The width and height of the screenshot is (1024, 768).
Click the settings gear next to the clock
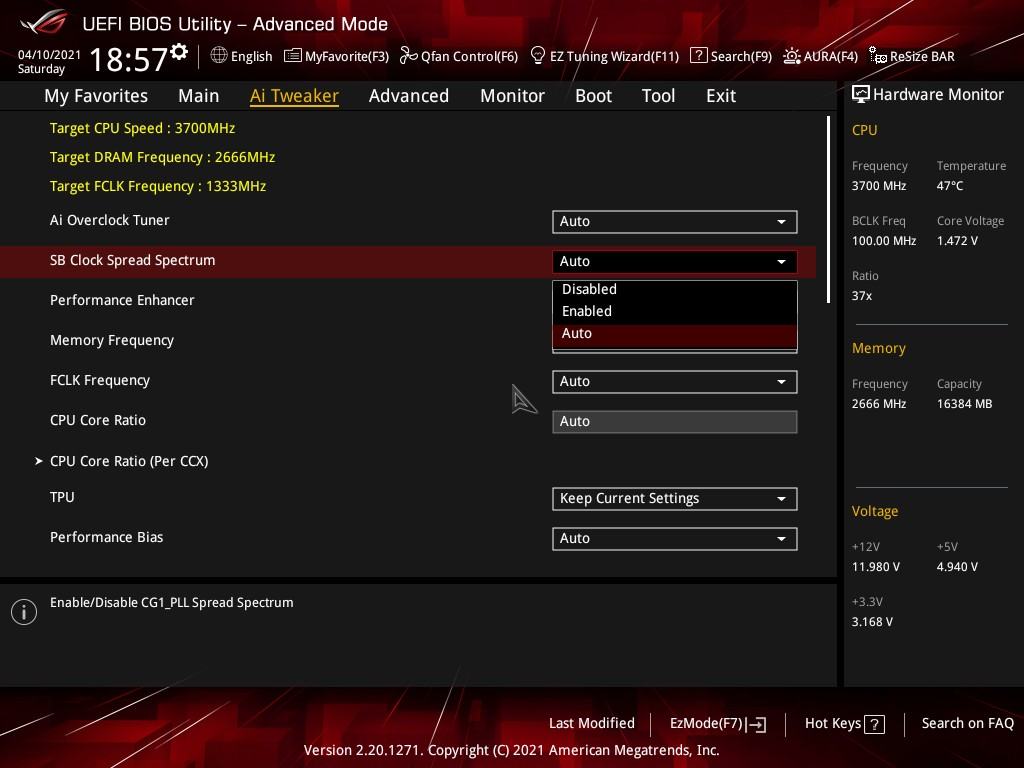tap(179, 51)
